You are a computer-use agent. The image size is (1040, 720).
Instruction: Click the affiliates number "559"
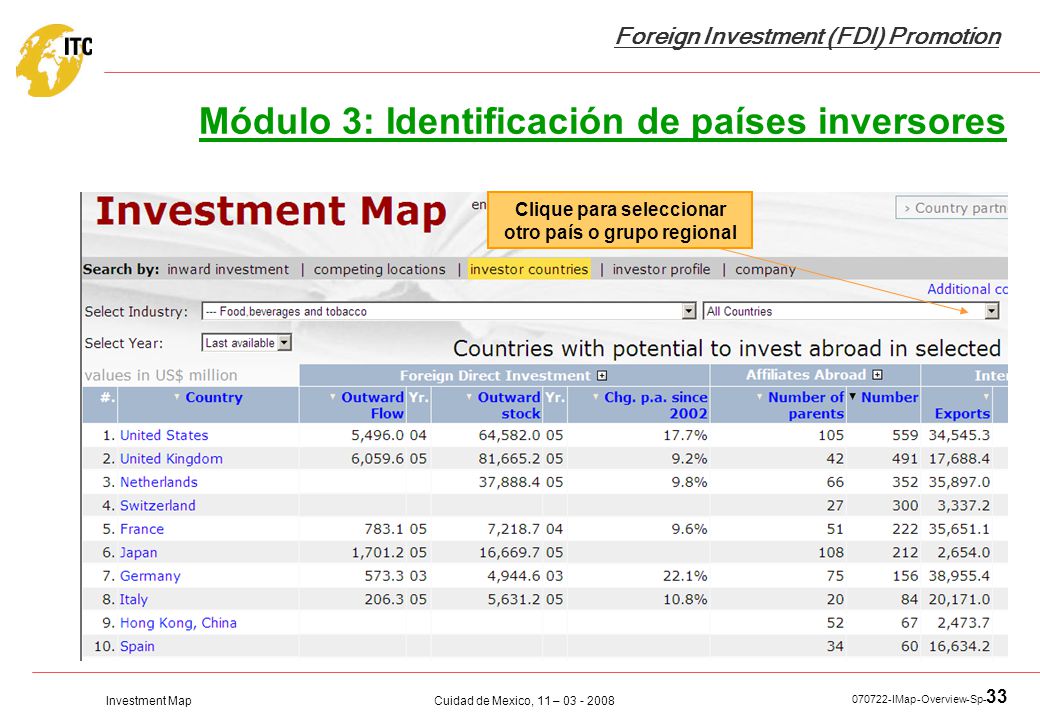(905, 436)
